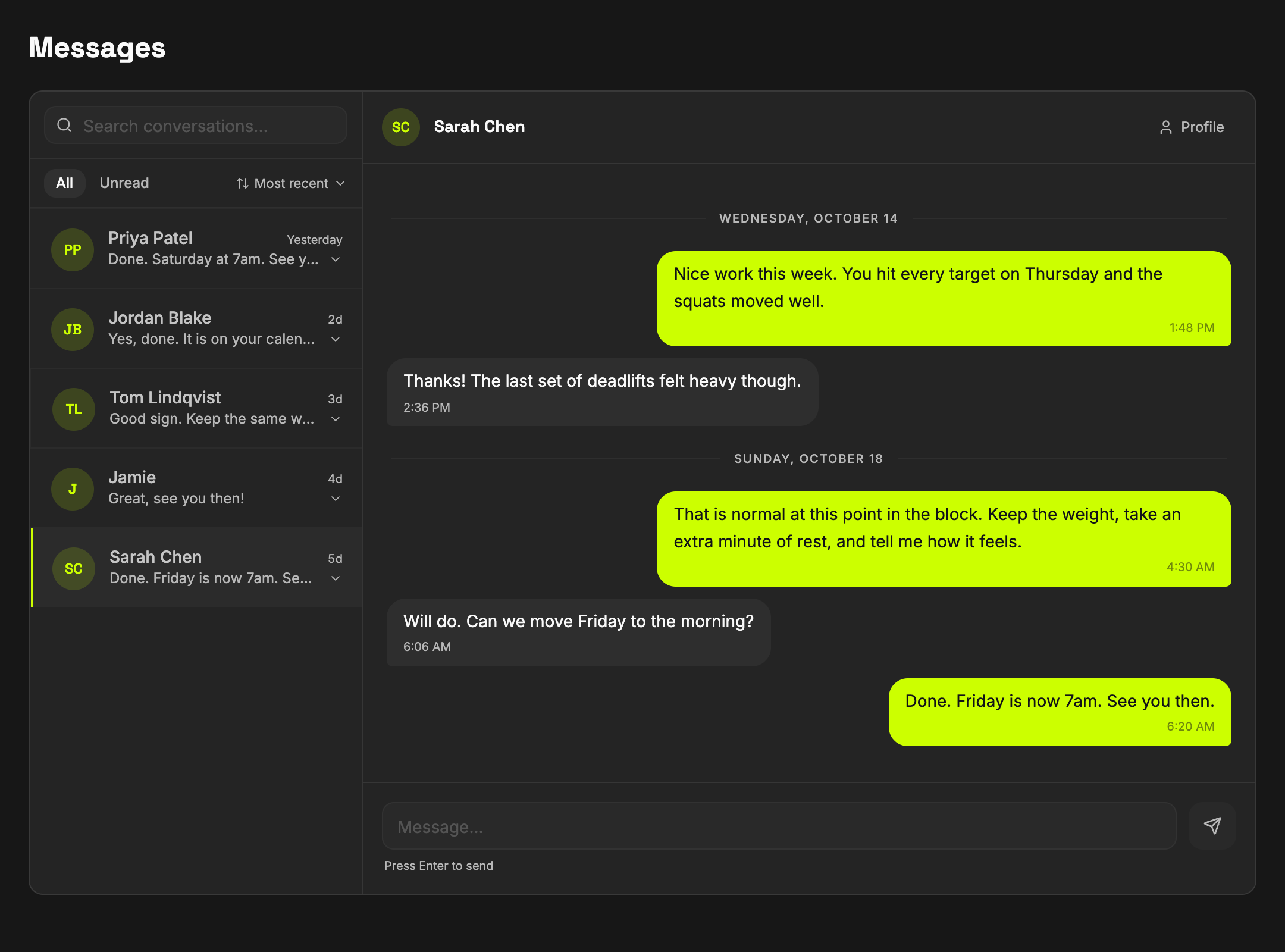Open the Priya Patel conversation

[x=196, y=249]
